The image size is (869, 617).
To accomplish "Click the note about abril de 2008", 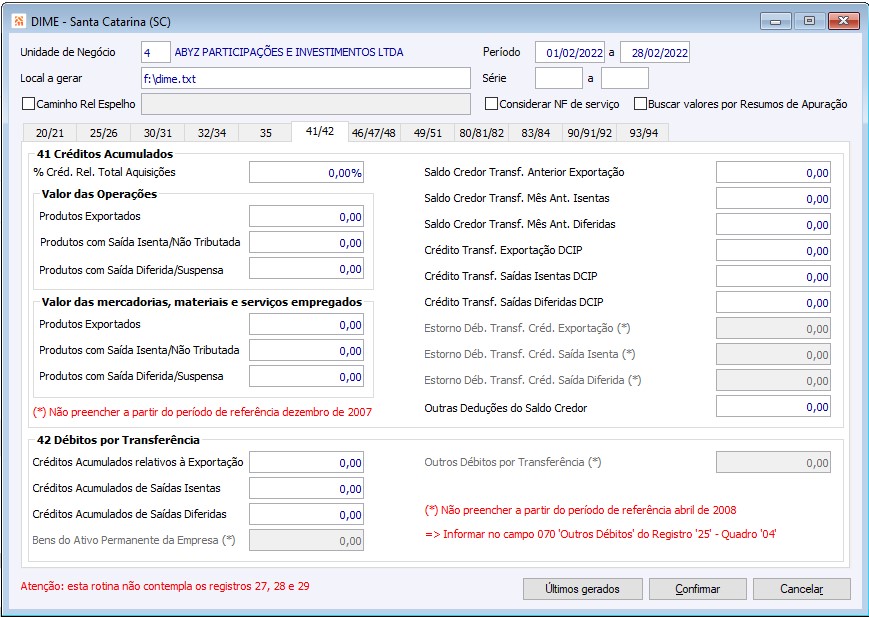I will click(580, 510).
